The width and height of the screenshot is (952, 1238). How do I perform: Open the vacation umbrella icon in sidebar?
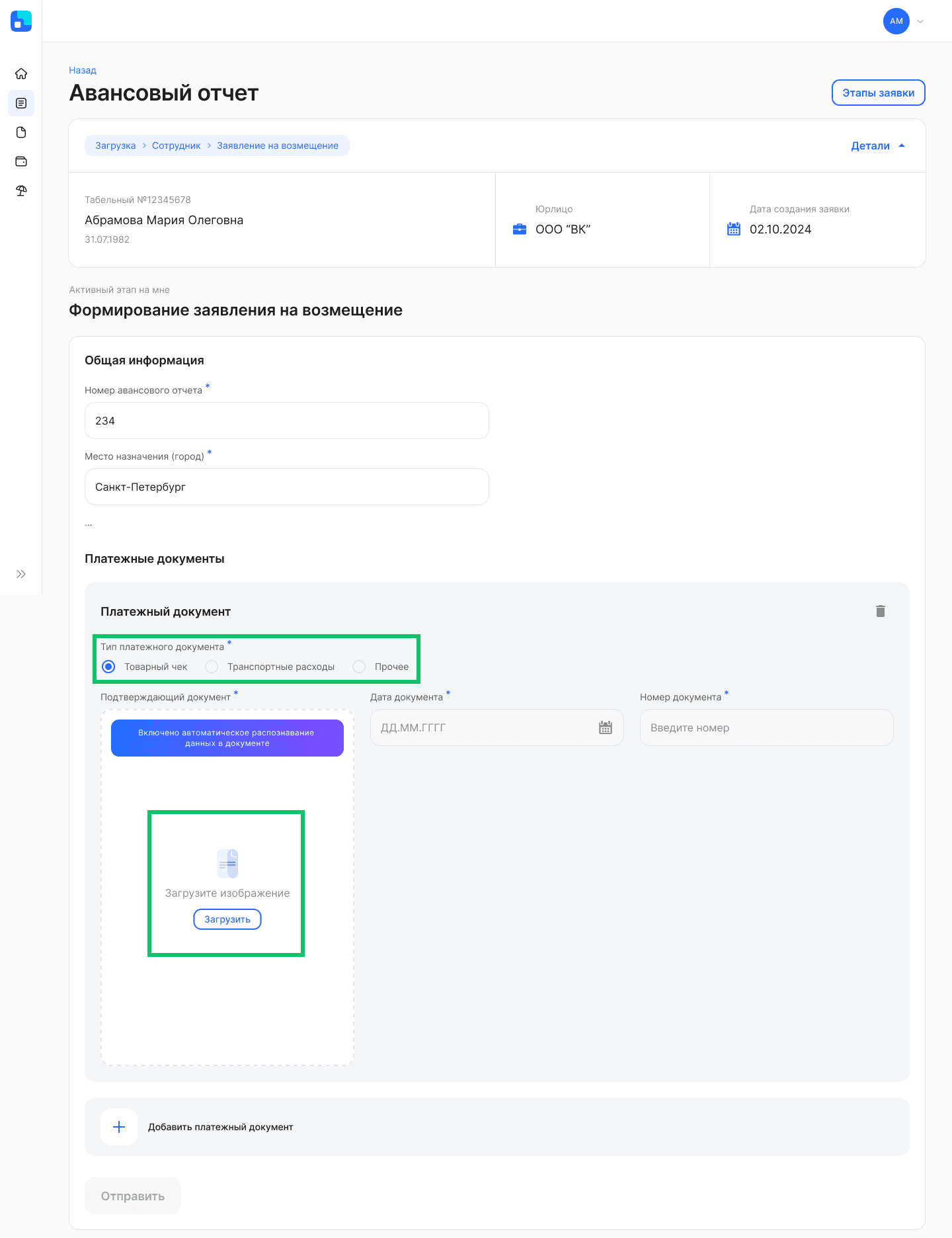pos(21,190)
